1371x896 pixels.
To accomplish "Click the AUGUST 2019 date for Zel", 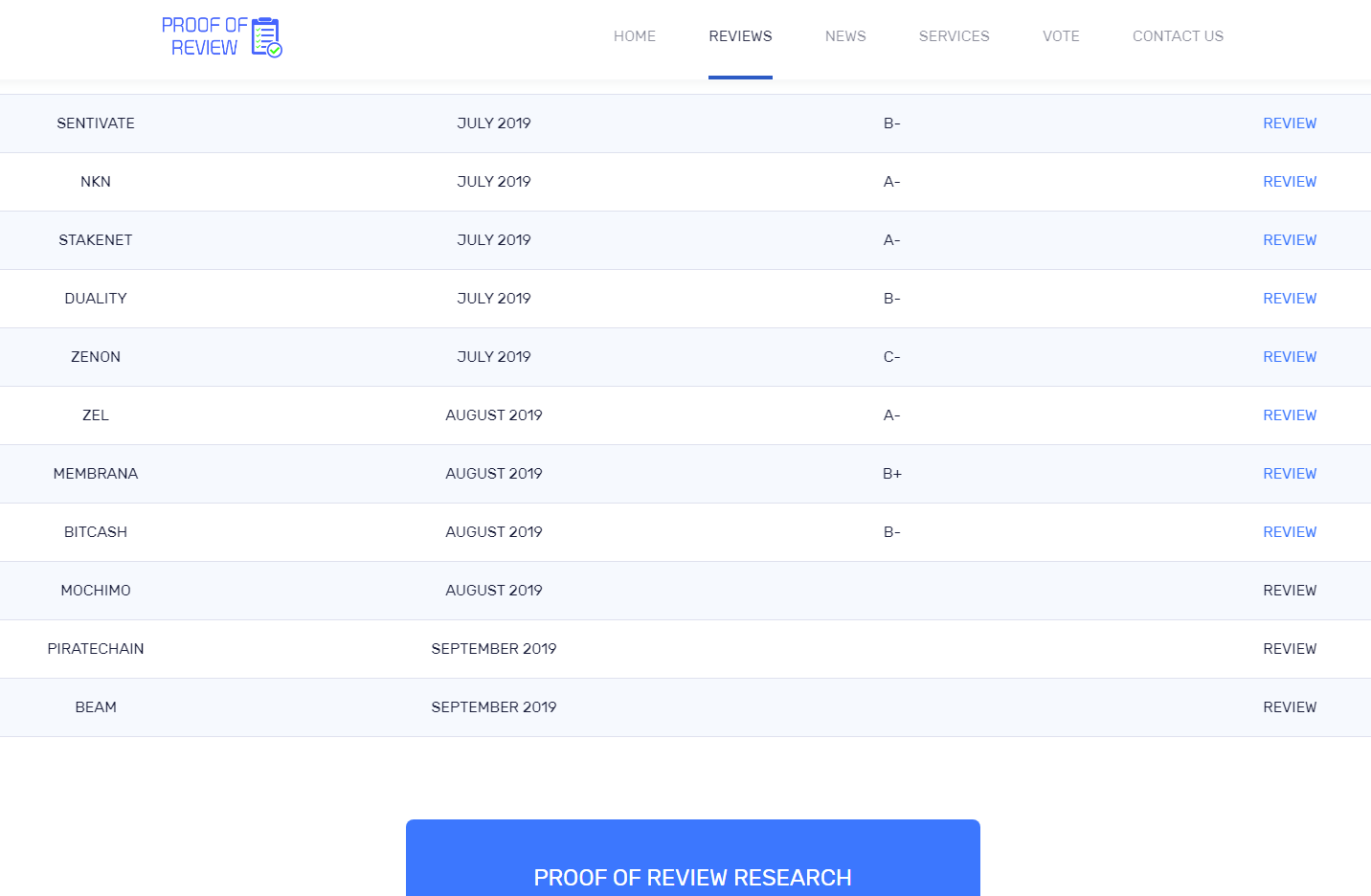I will click(494, 415).
